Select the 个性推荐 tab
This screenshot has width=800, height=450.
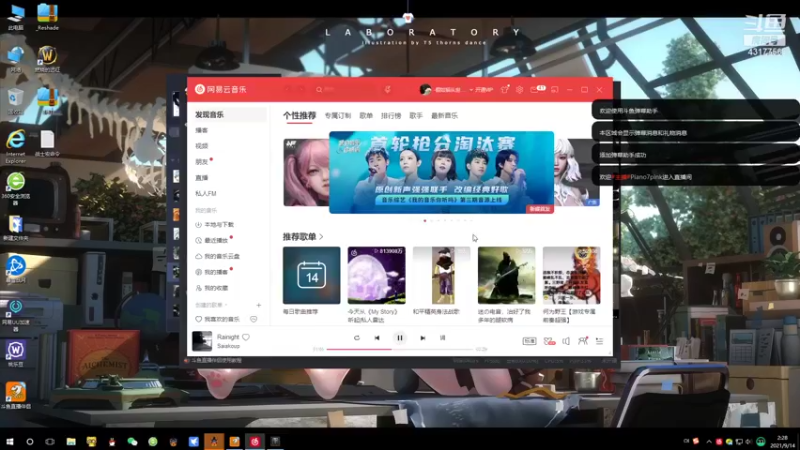[x=299, y=116]
